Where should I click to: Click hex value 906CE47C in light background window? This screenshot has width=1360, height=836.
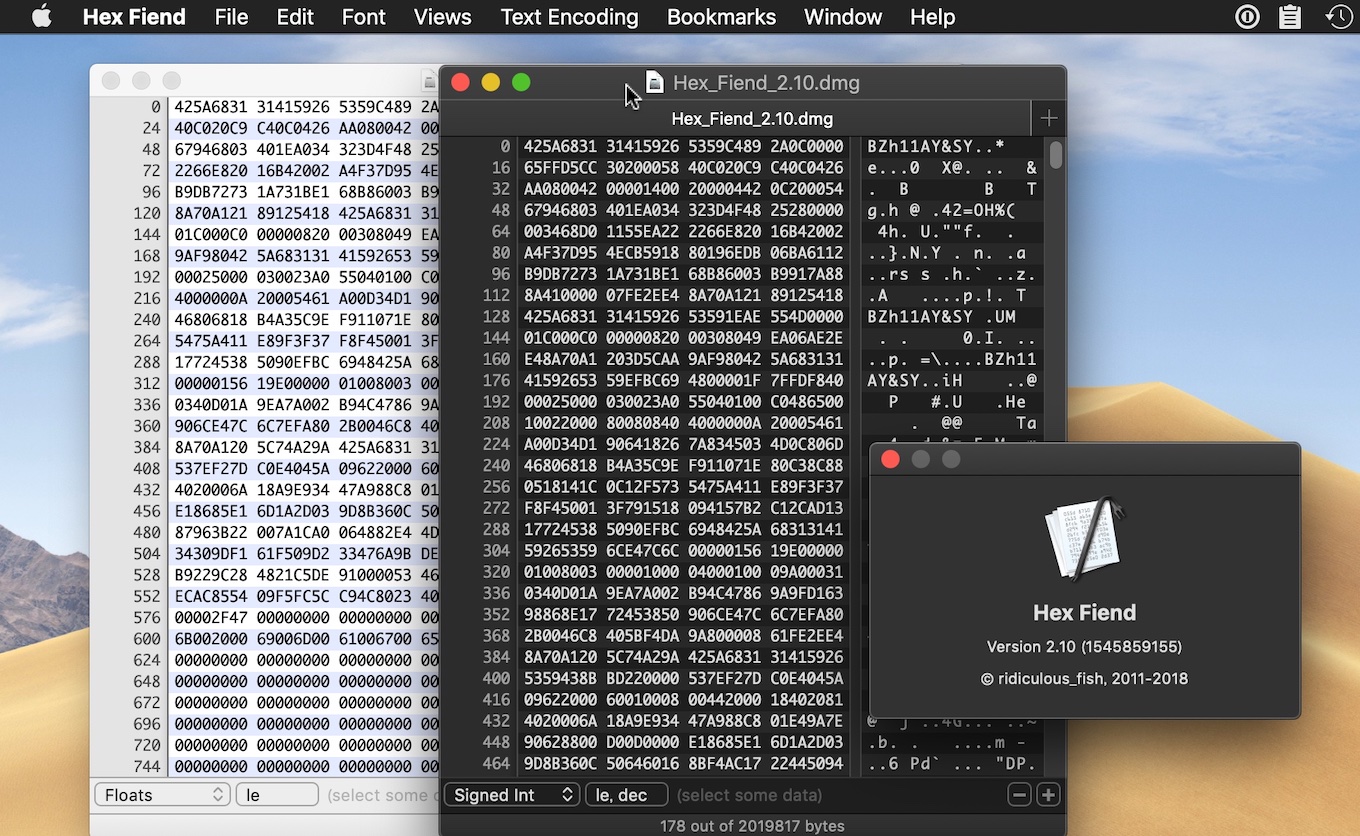[213, 426]
